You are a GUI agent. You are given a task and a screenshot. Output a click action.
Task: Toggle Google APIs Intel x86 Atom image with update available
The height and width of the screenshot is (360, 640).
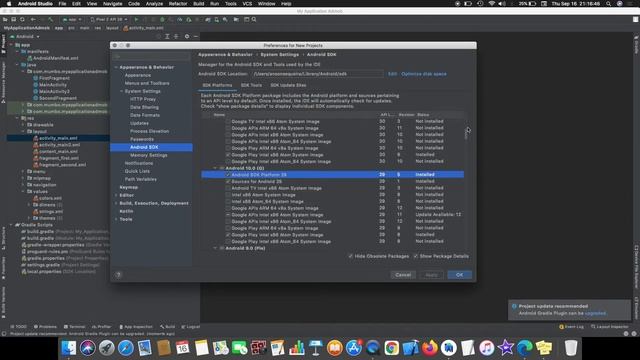pos(228,215)
